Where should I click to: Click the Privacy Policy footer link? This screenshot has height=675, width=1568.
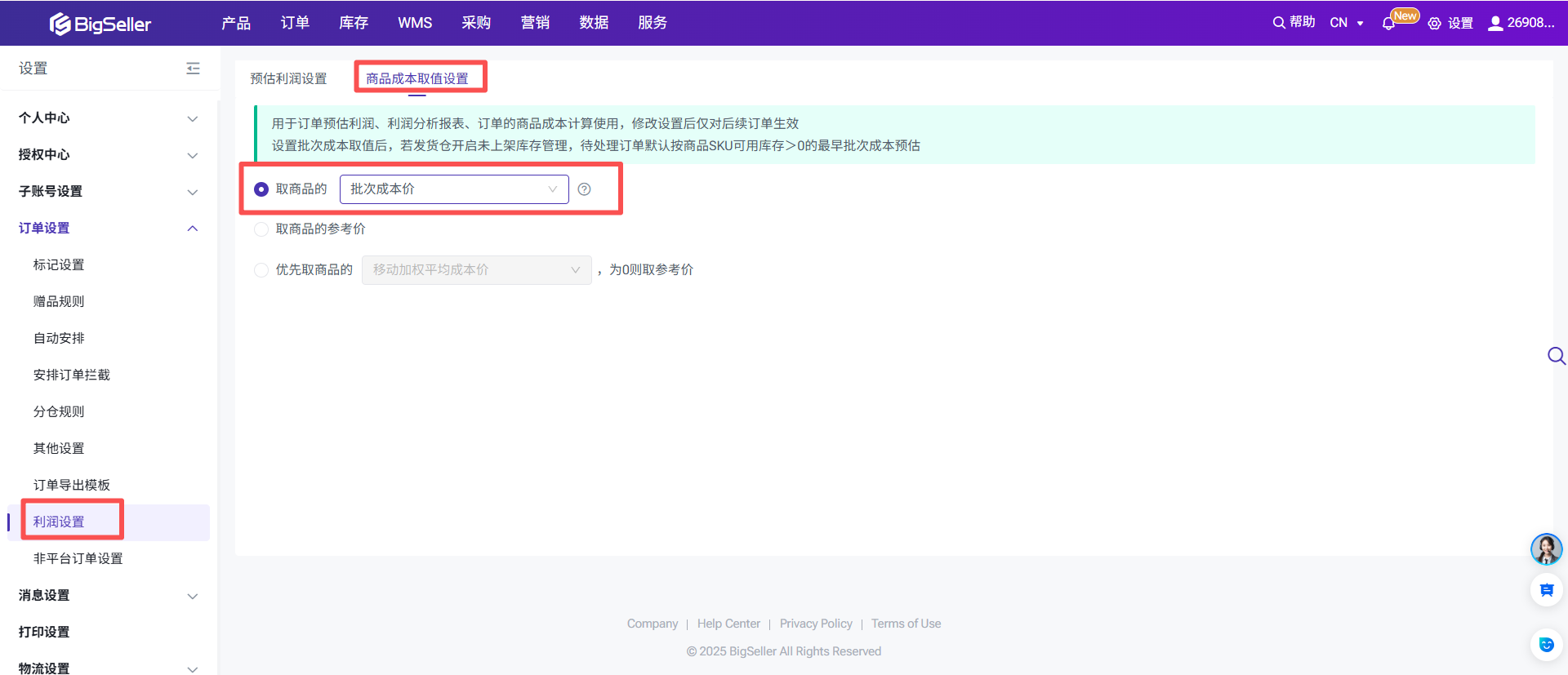point(816,624)
